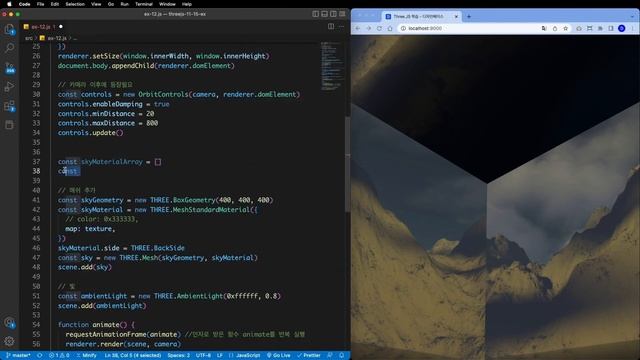Screen dimensions: 640x360
Task: Open the editor More Actions ellipsis
Action: pyautogui.click(x=341, y=27)
